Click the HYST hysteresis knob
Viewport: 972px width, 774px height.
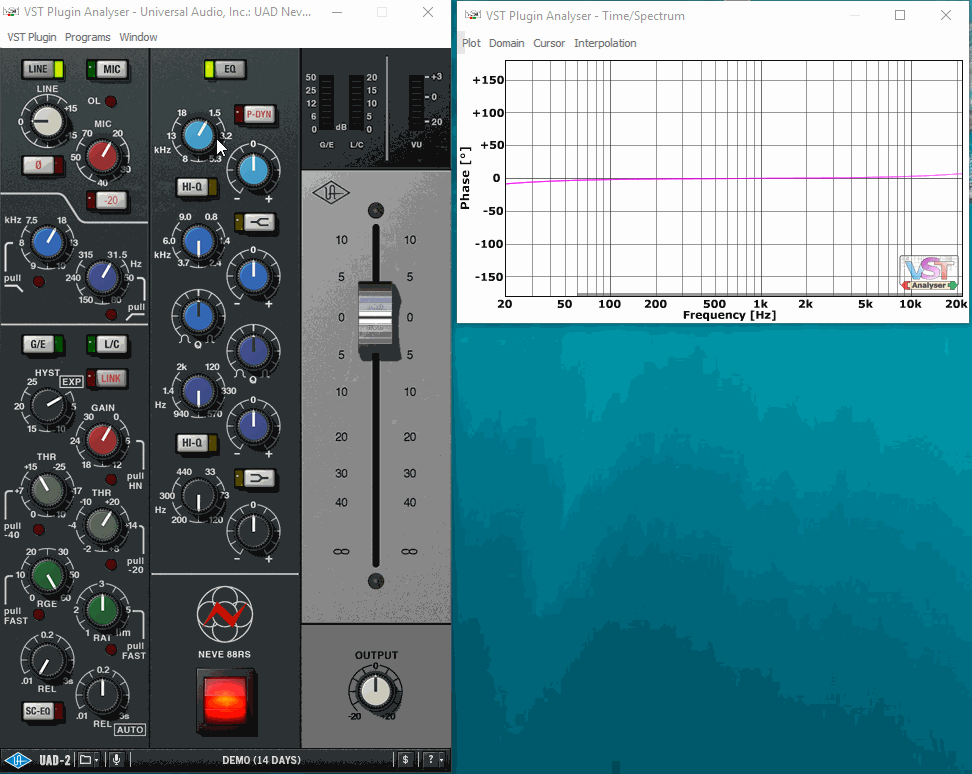[x=47, y=407]
